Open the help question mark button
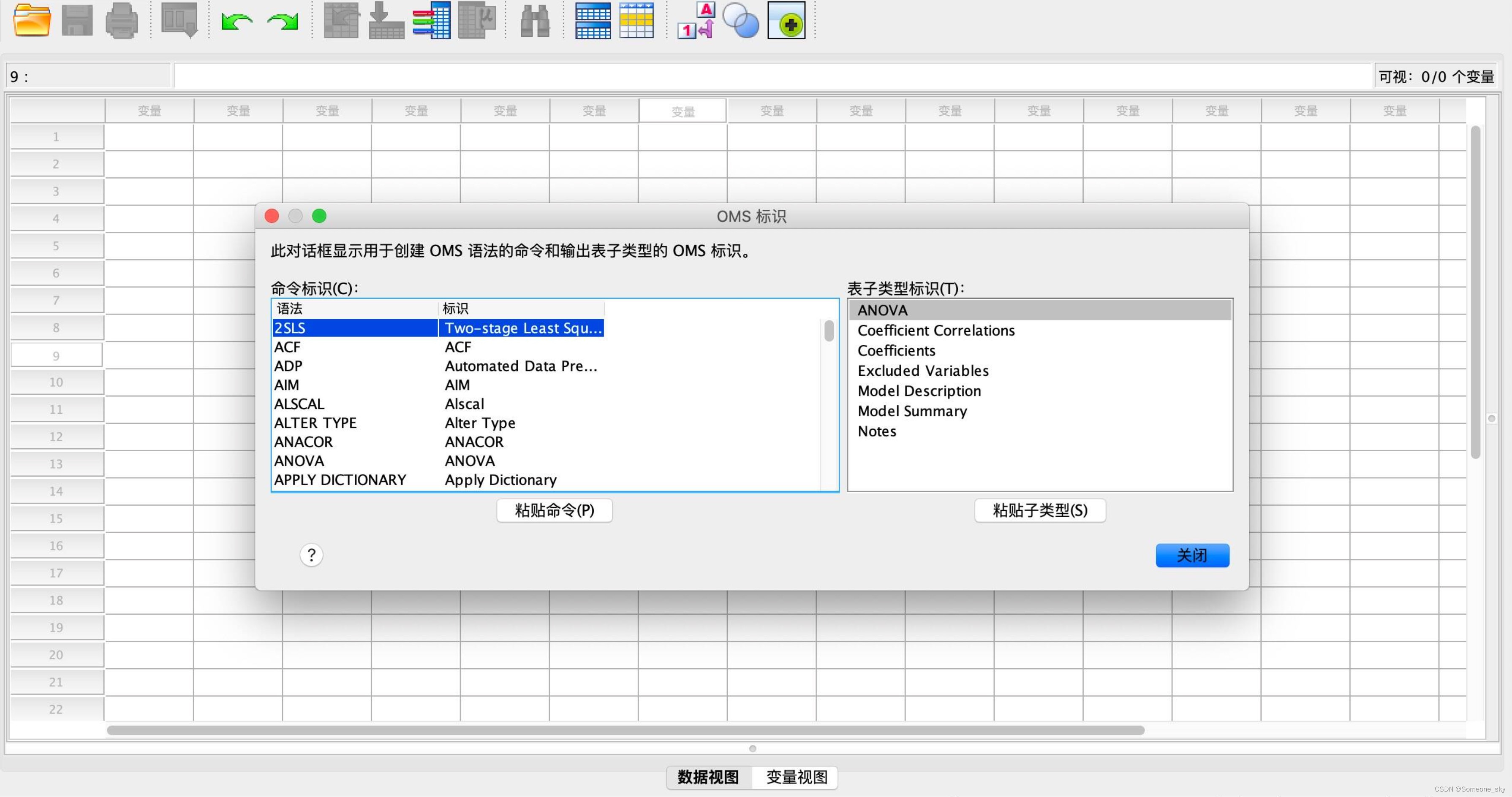Viewport: 1512px width, 797px height. pyautogui.click(x=311, y=555)
